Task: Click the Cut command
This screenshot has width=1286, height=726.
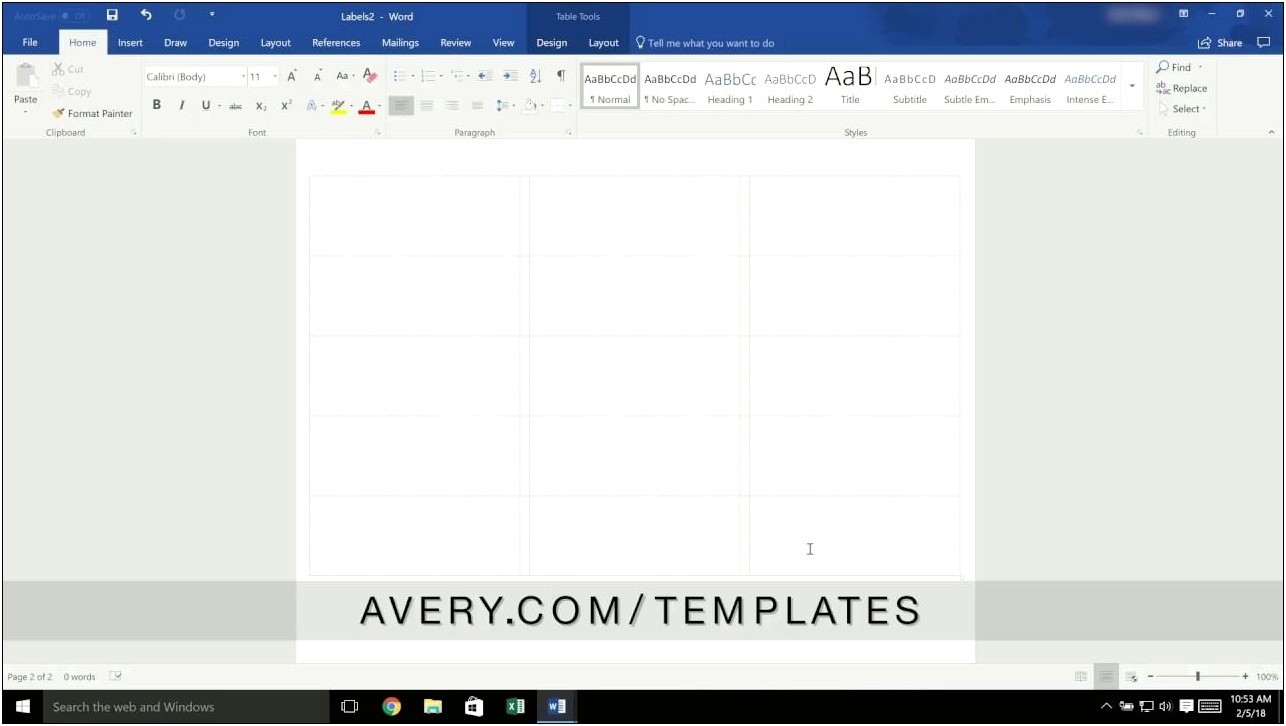Action: pos(68,69)
